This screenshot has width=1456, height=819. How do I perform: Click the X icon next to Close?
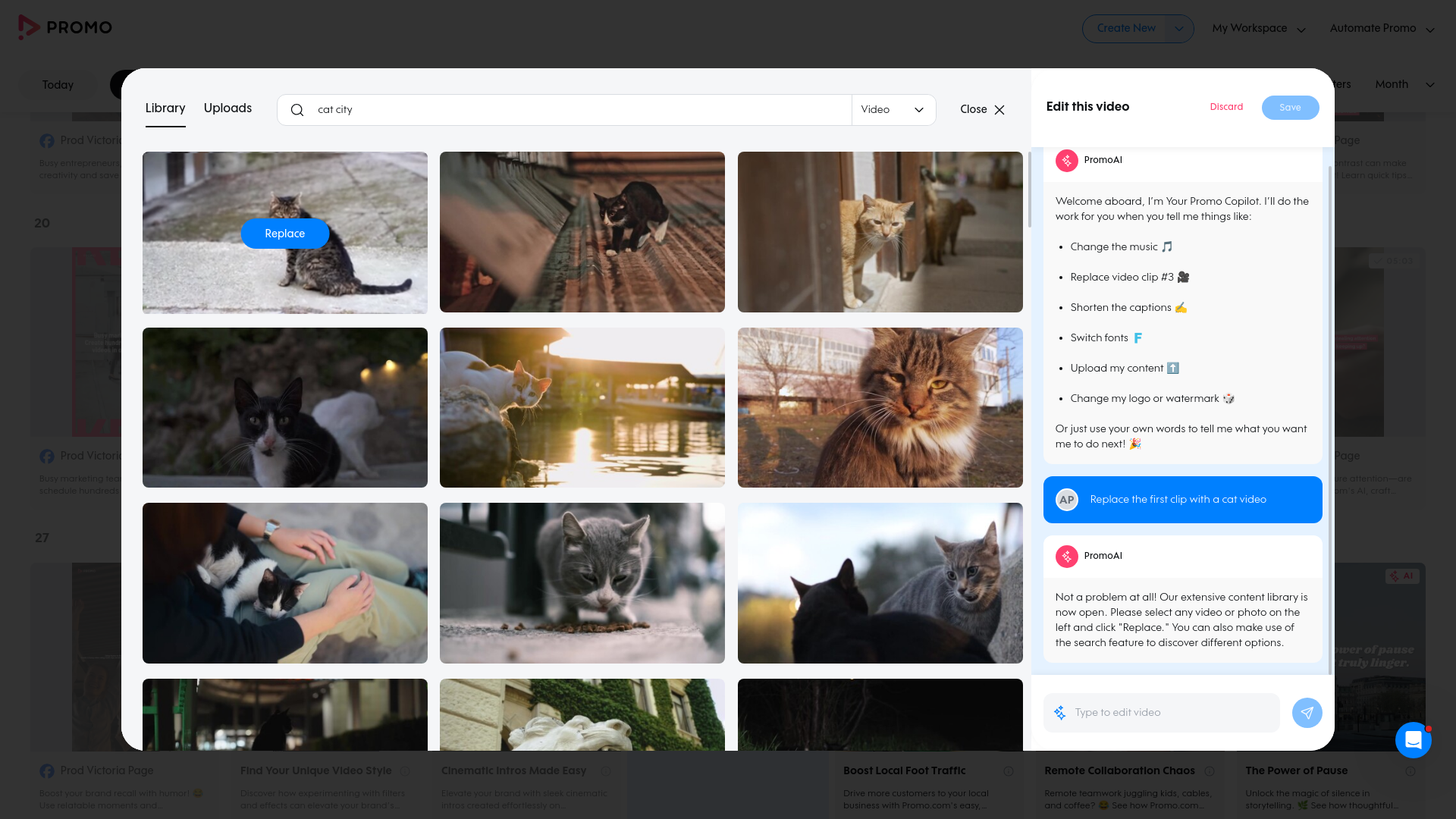(999, 110)
